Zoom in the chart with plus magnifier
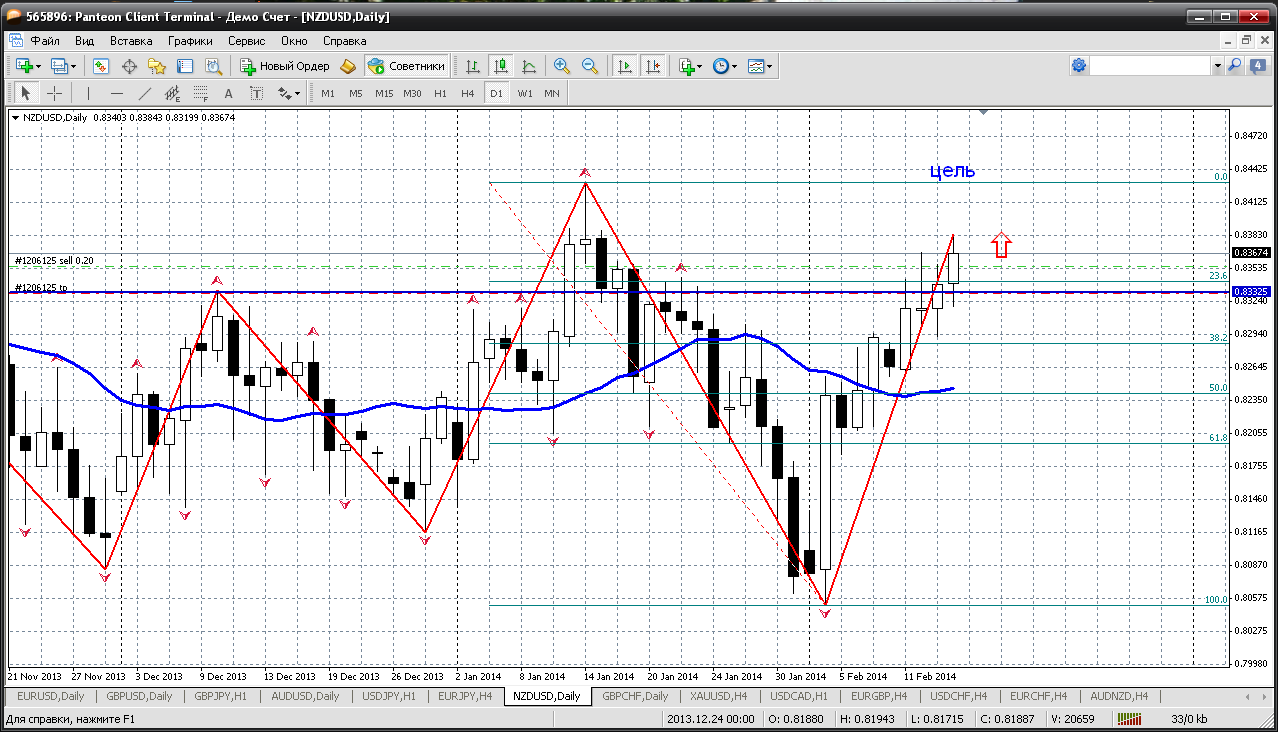This screenshot has width=1278, height=732. 562,66
